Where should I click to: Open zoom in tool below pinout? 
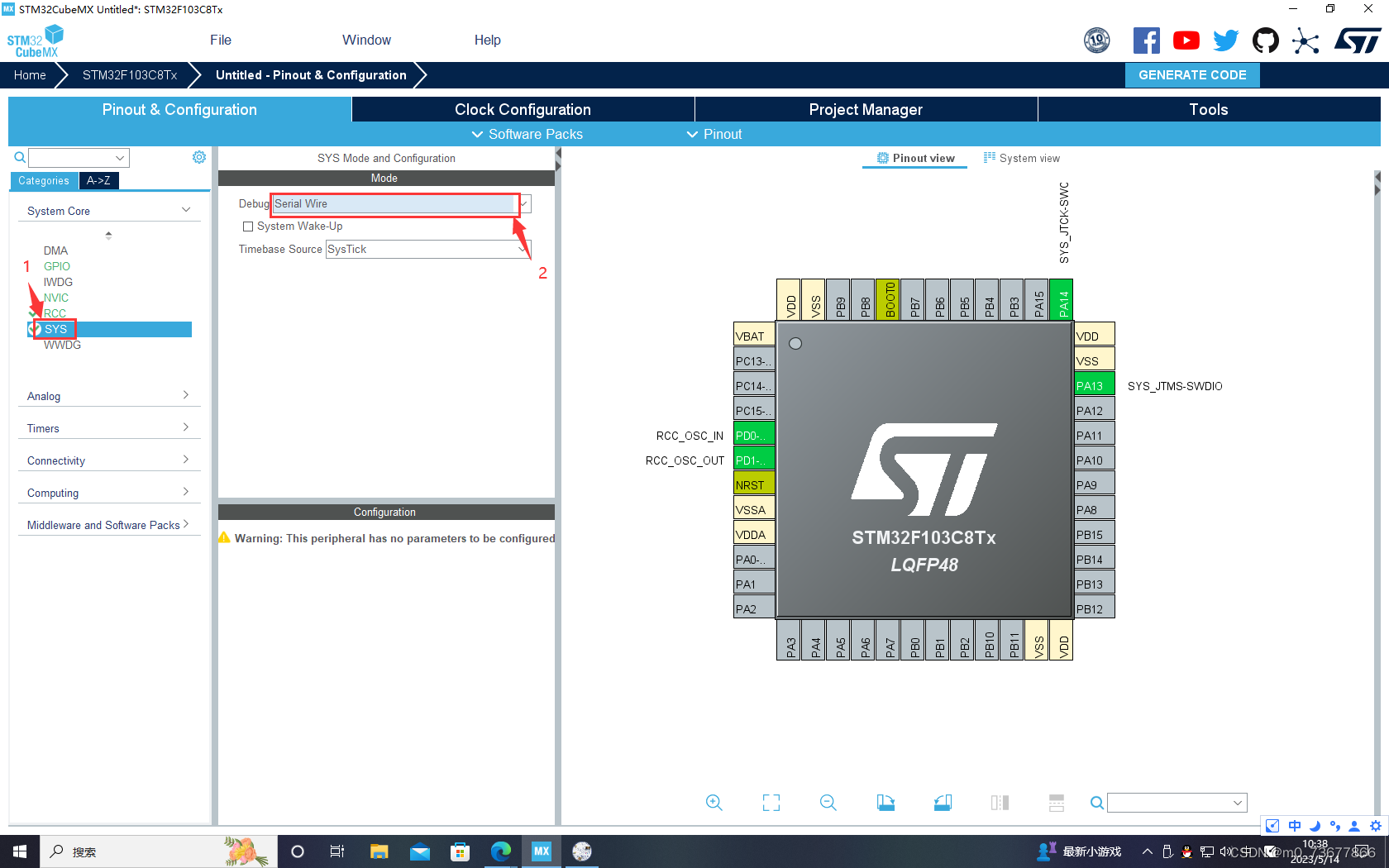click(714, 802)
